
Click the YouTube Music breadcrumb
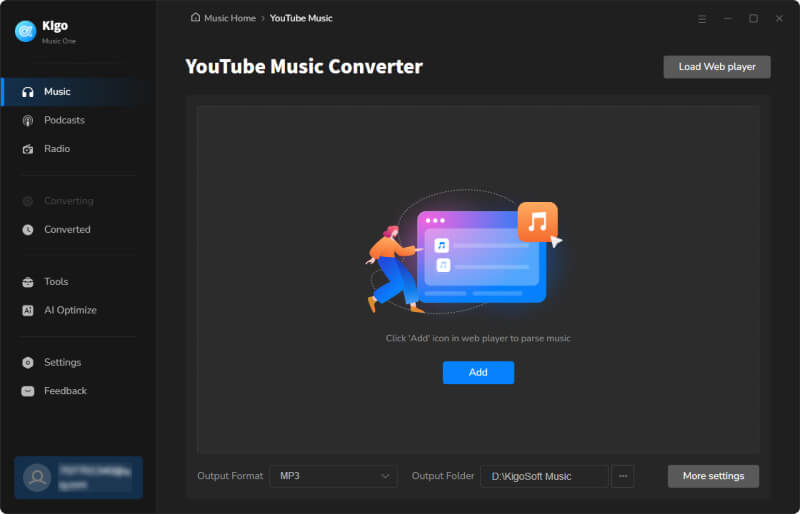pos(301,18)
